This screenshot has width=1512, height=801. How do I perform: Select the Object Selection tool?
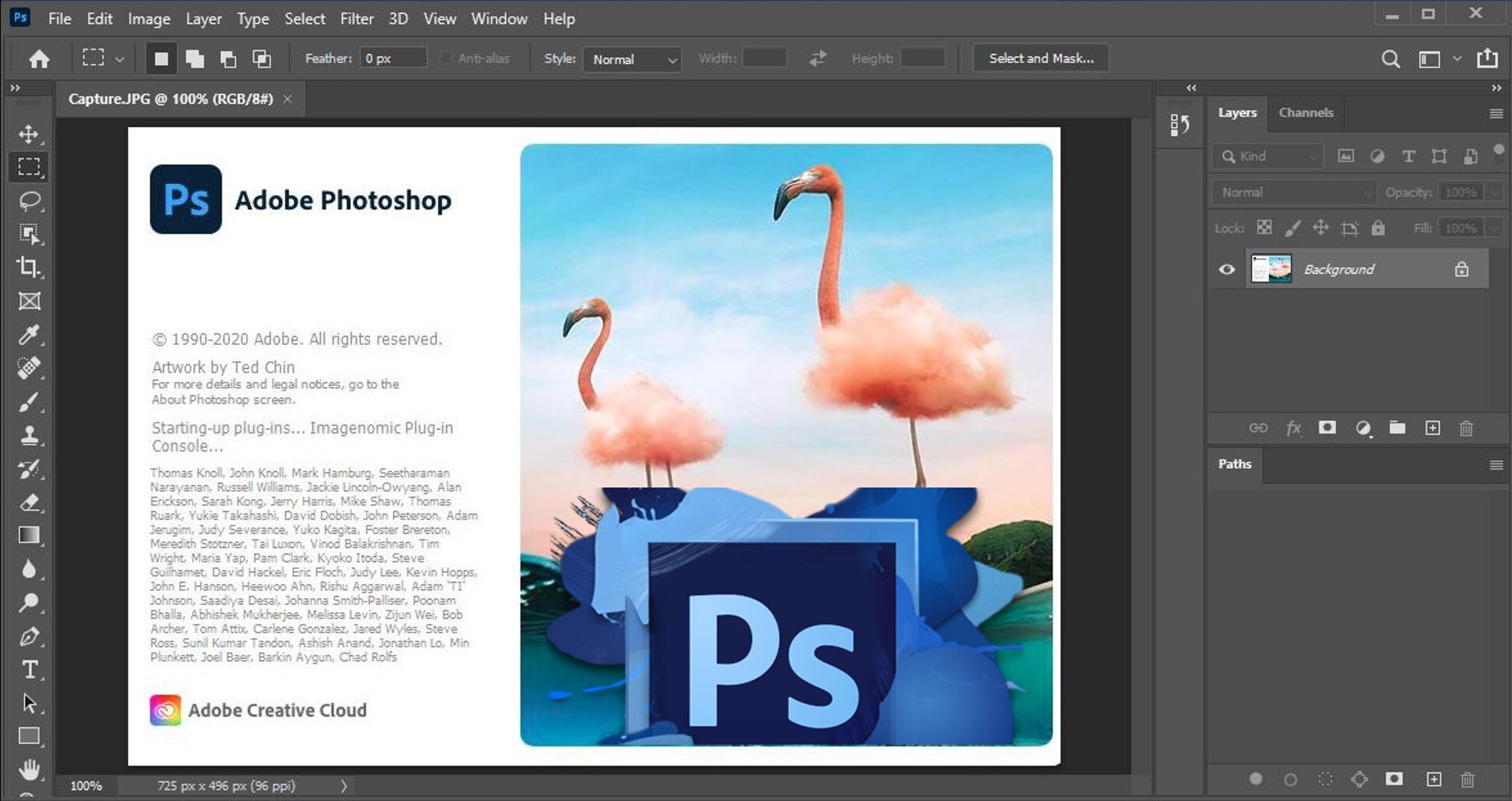(x=29, y=234)
